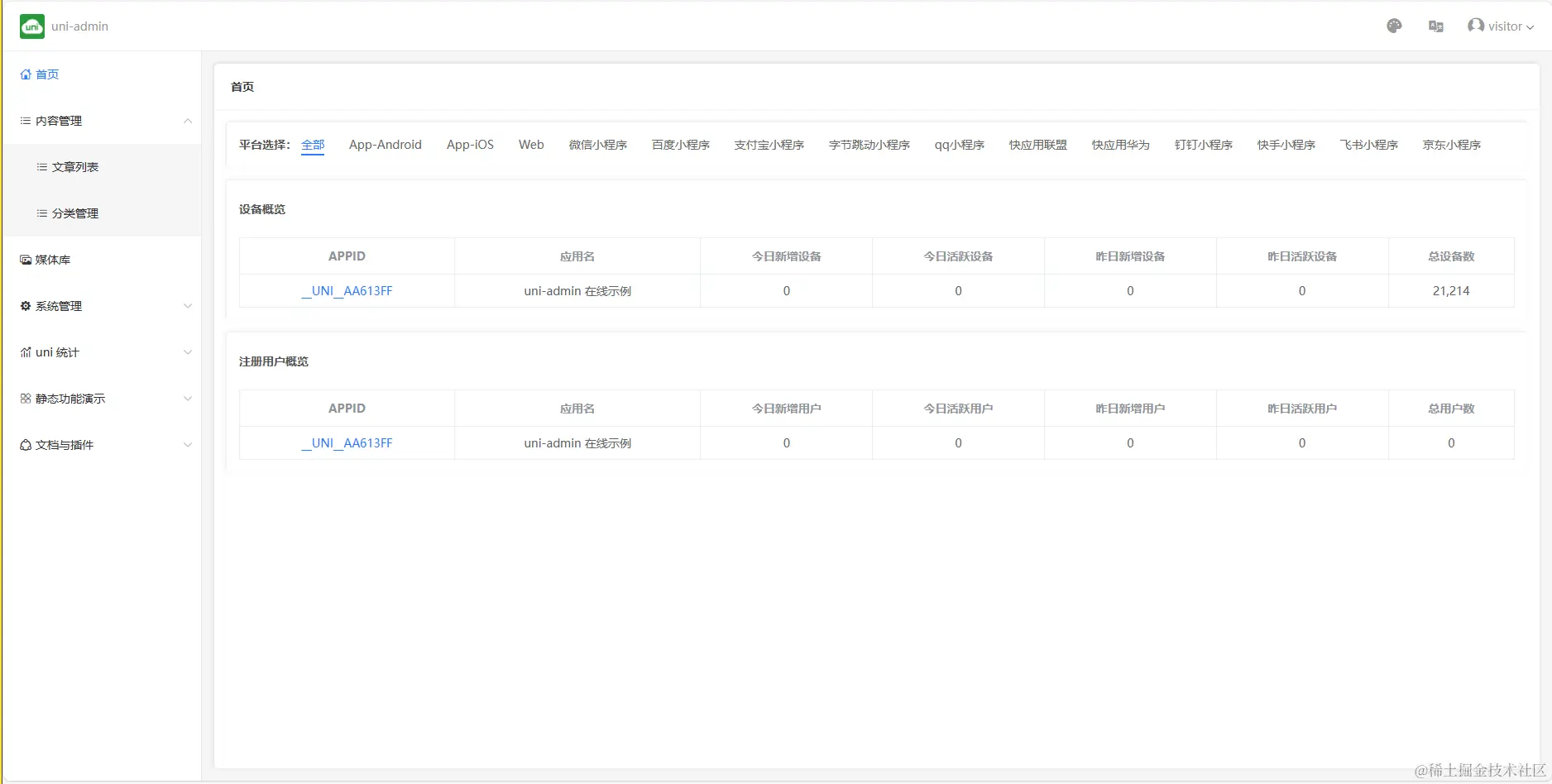Open the __UNI__AA613FF link in 注册用户概览
The image size is (1552, 784).
coord(347,443)
